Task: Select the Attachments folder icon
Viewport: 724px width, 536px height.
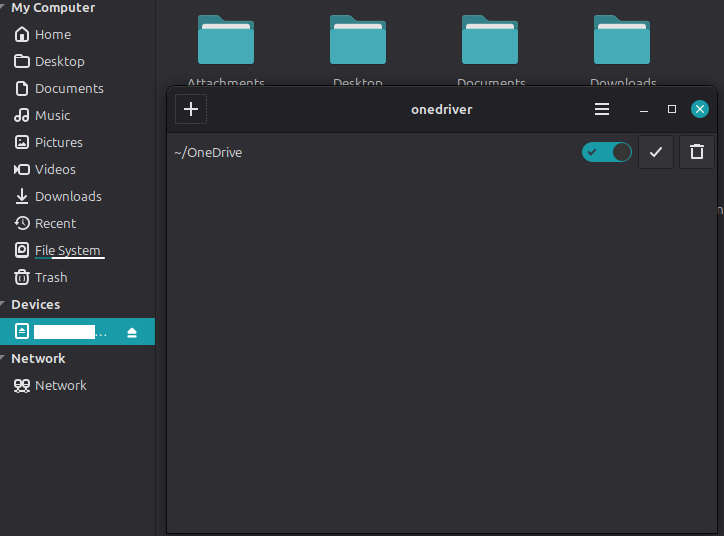Action: coord(226,40)
